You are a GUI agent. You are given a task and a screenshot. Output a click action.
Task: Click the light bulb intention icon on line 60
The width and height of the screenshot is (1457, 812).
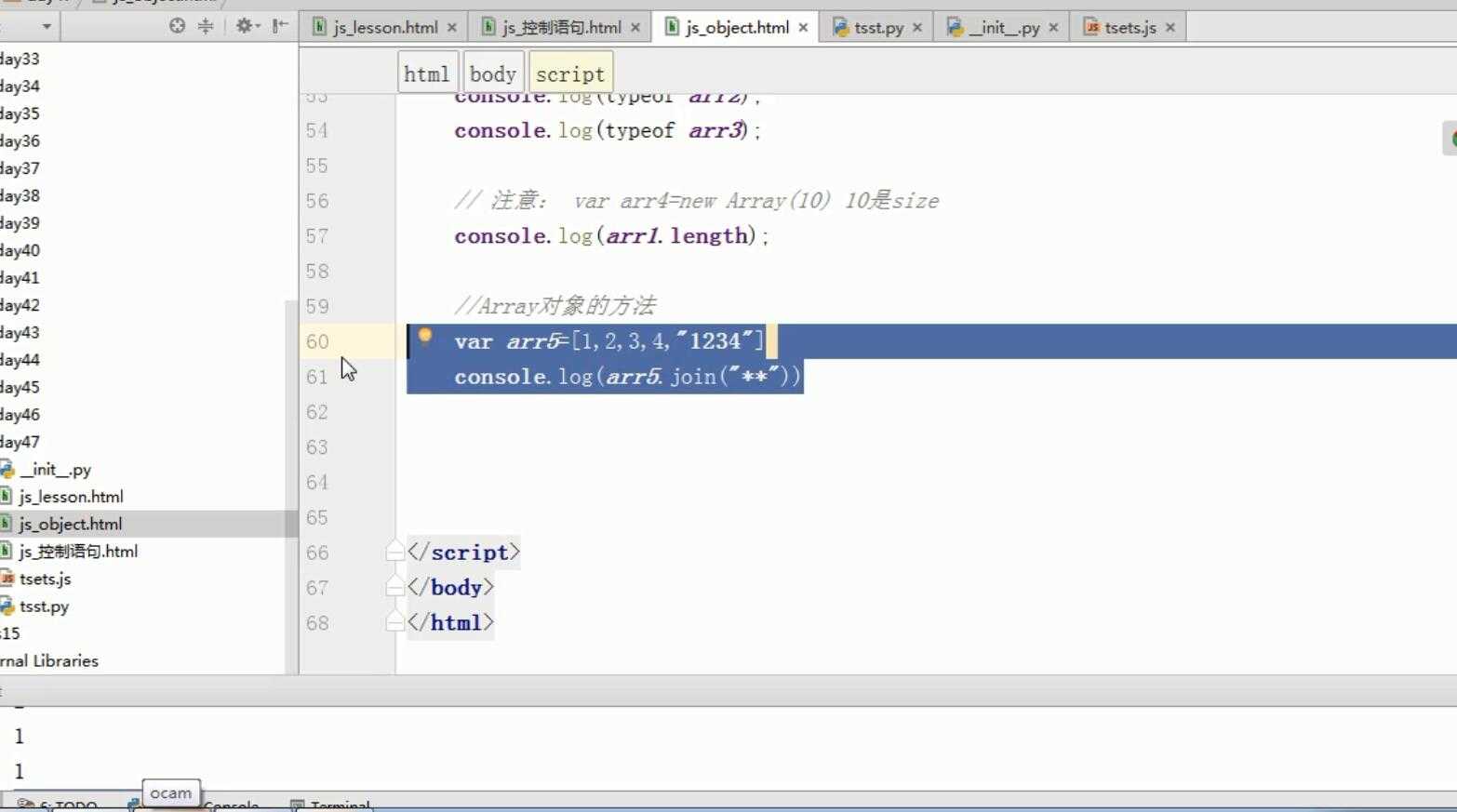click(424, 337)
